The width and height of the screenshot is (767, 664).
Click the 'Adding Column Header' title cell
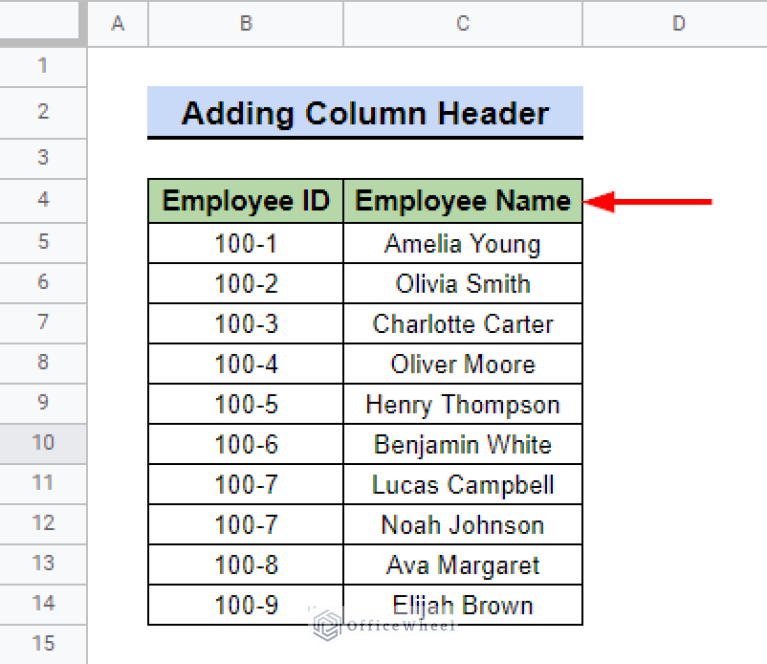tap(365, 113)
